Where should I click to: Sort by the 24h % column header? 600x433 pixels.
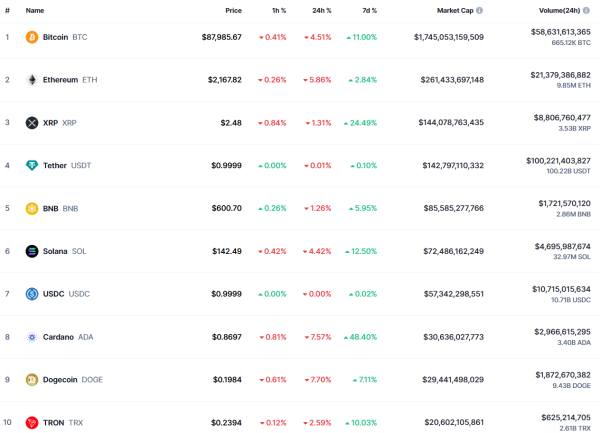322,10
